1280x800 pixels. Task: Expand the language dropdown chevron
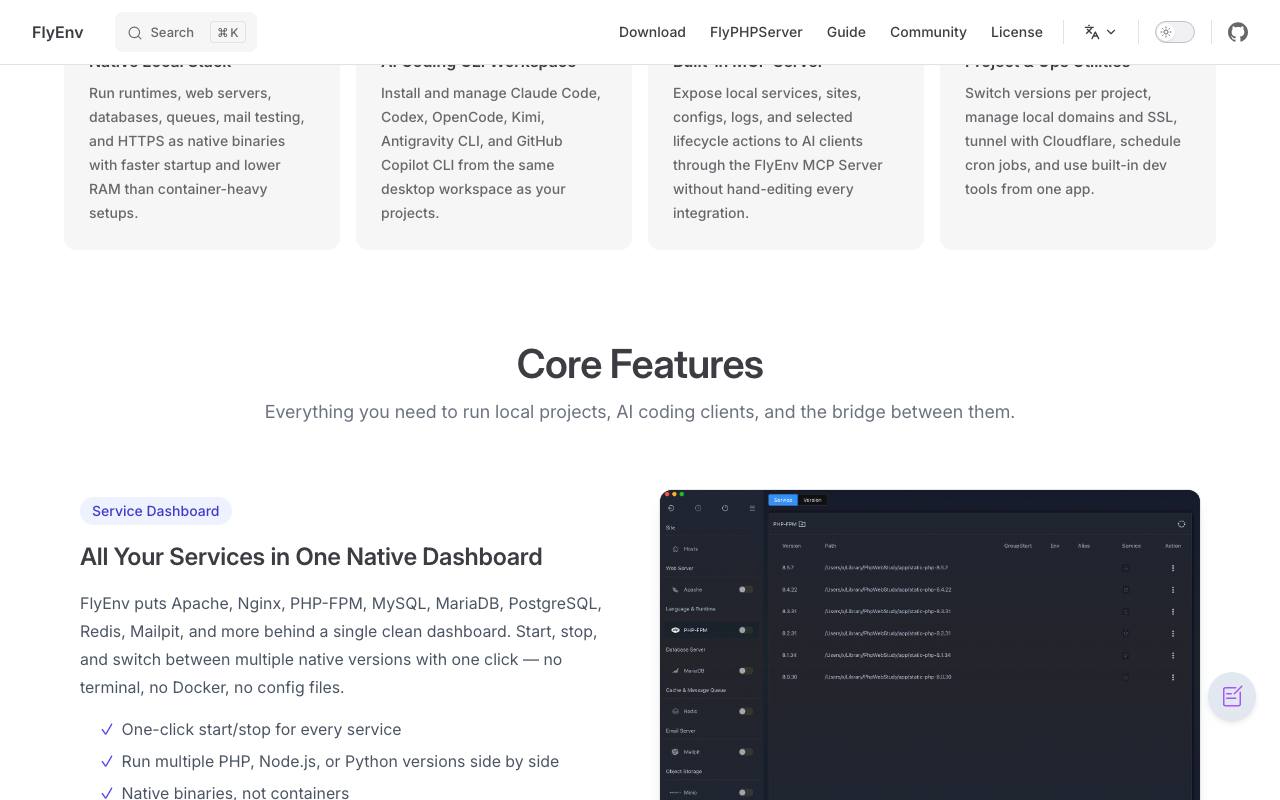click(1111, 32)
